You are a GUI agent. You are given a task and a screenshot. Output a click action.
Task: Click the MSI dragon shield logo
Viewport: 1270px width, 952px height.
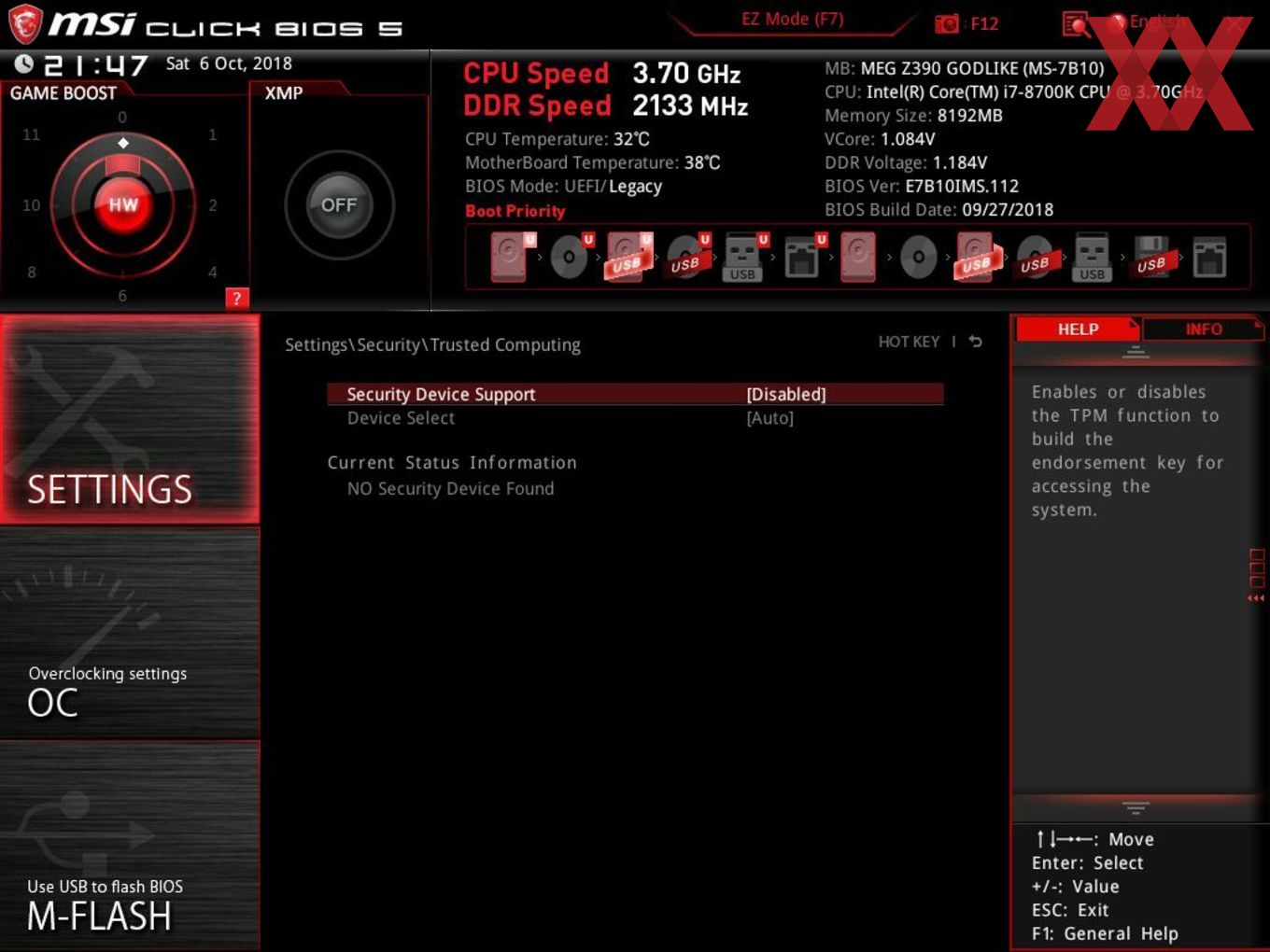[x=24, y=23]
